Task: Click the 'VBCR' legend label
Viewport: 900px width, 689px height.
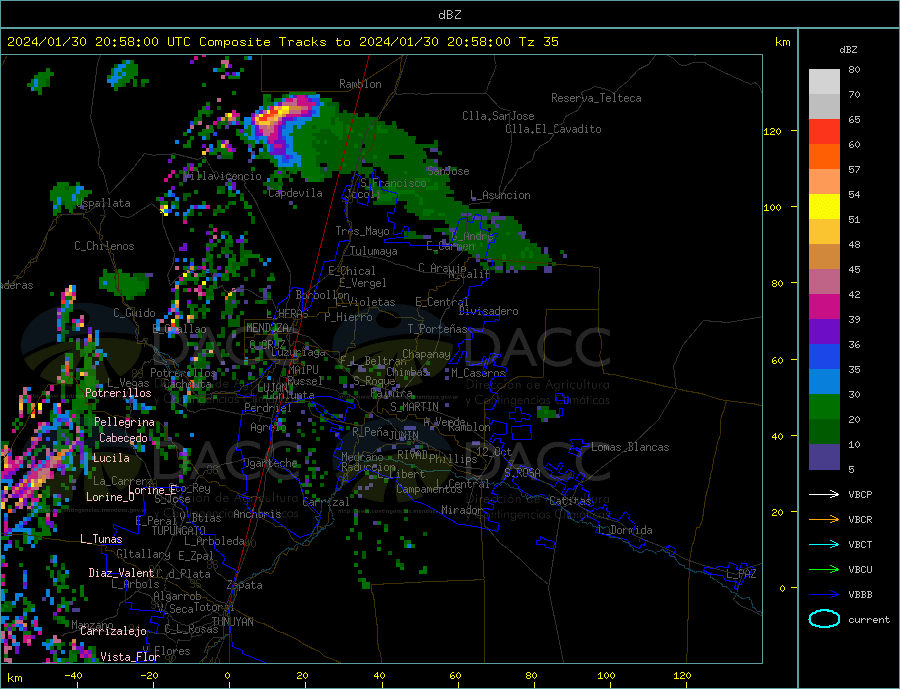Action: pyautogui.click(x=860, y=520)
